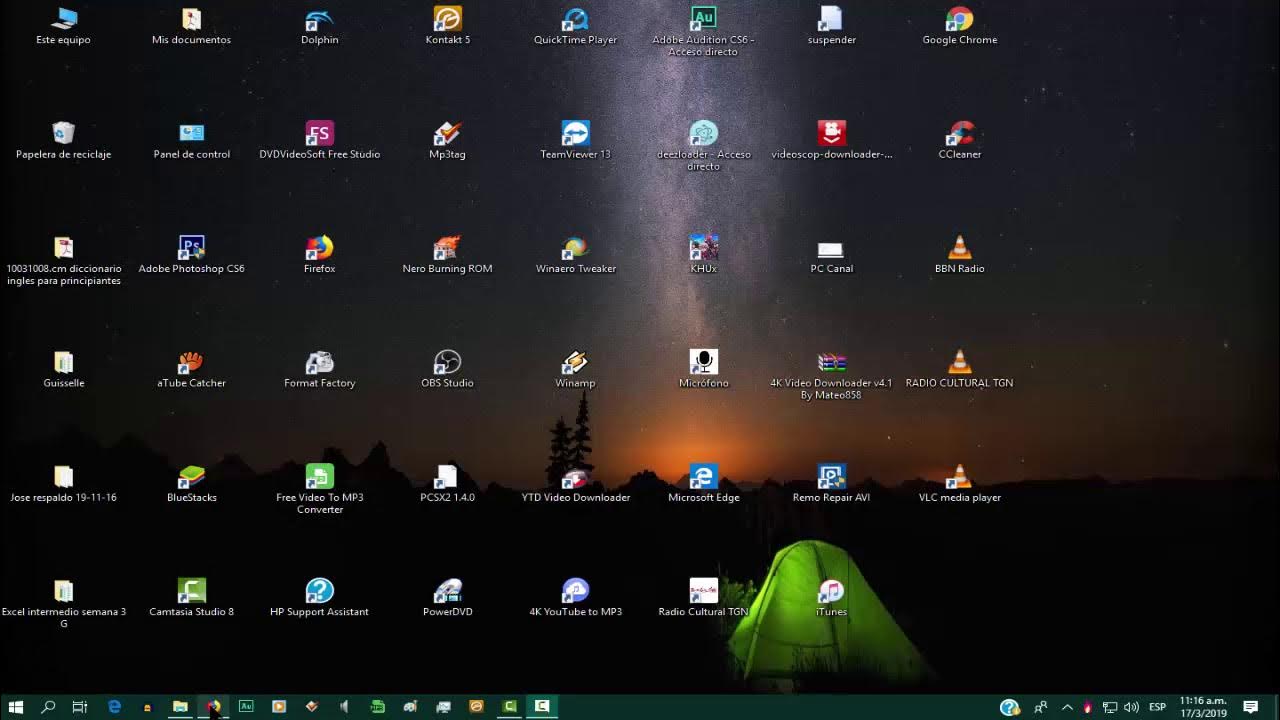Select the 4K YouTube to MP3 icon
The image size is (1280, 720).
(x=575, y=597)
